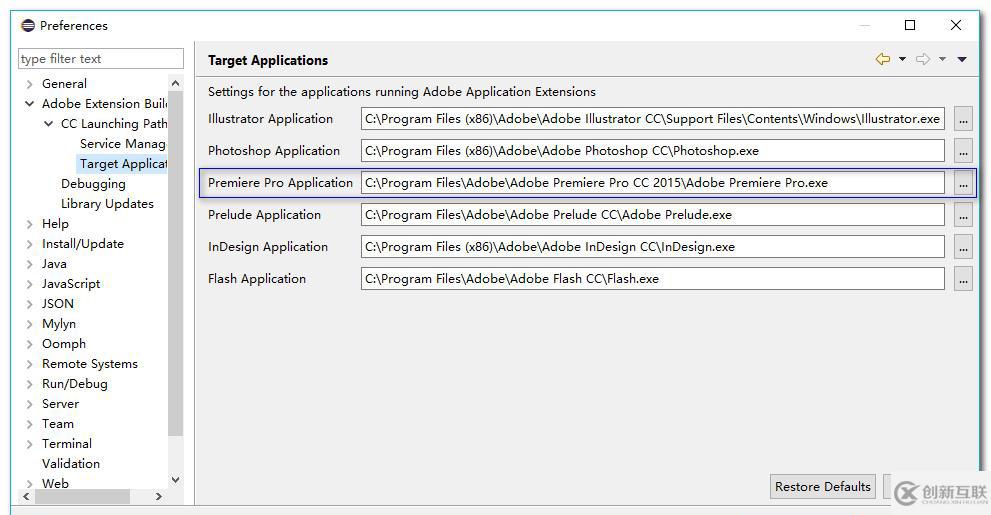Open the back history dropdown arrow
991x515 pixels.
[903, 59]
